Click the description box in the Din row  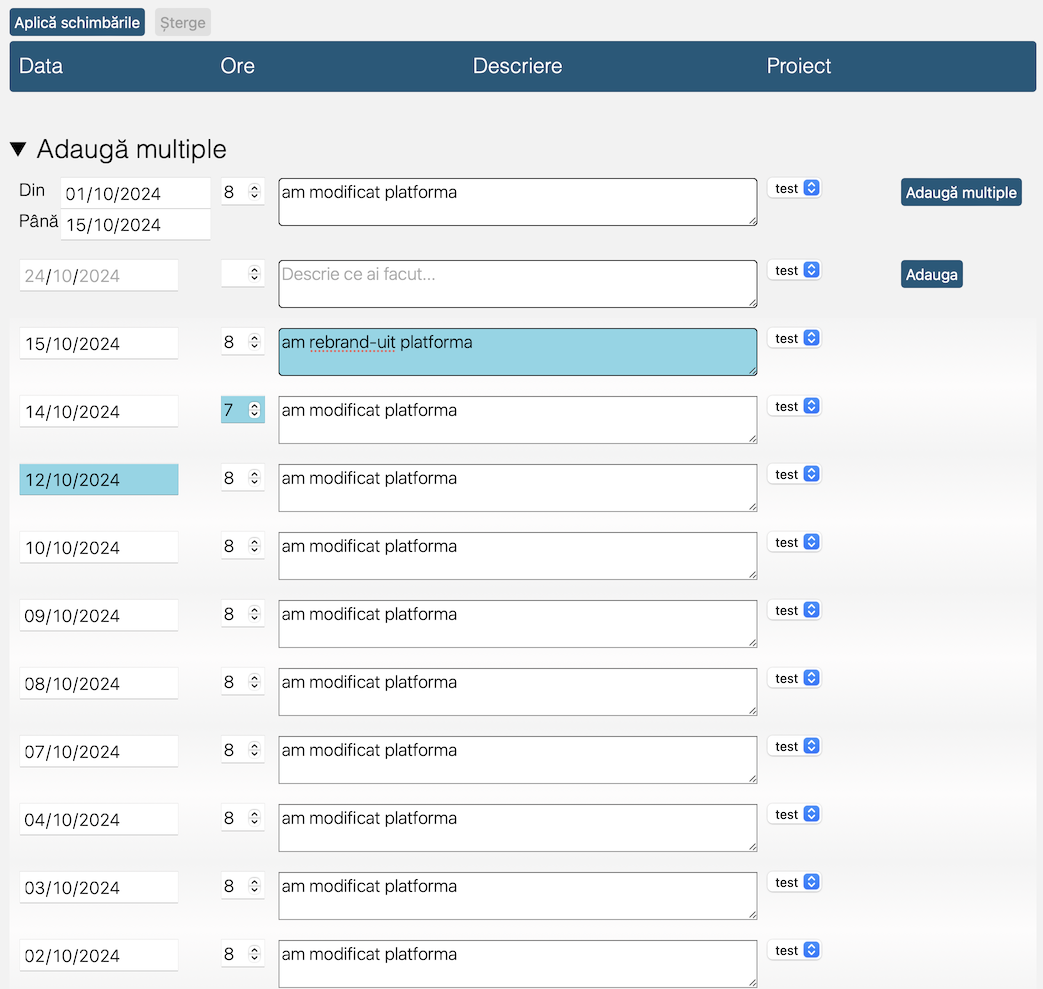(518, 202)
